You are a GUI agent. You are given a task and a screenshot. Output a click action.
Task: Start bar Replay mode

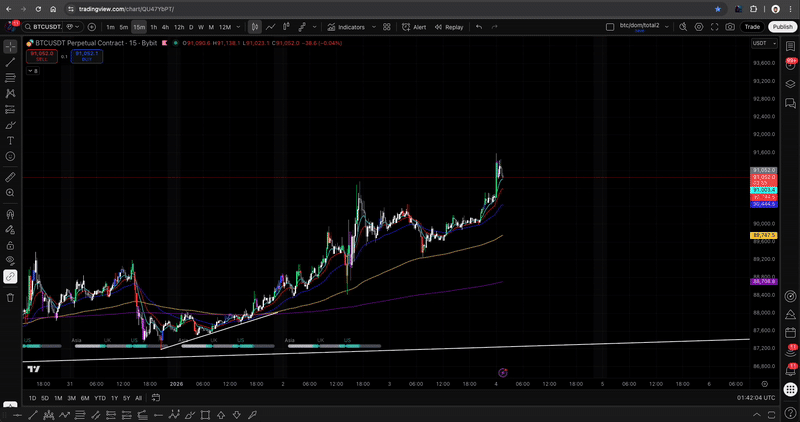click(449, 27)
